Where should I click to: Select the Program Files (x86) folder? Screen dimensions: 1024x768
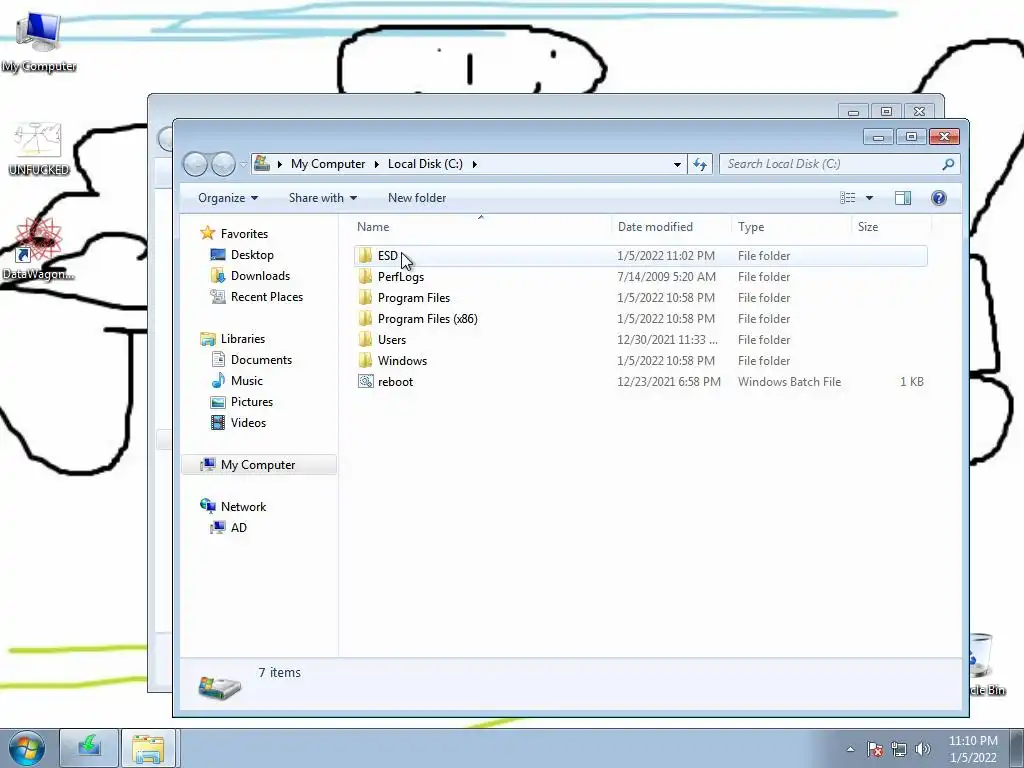point(641,319)
